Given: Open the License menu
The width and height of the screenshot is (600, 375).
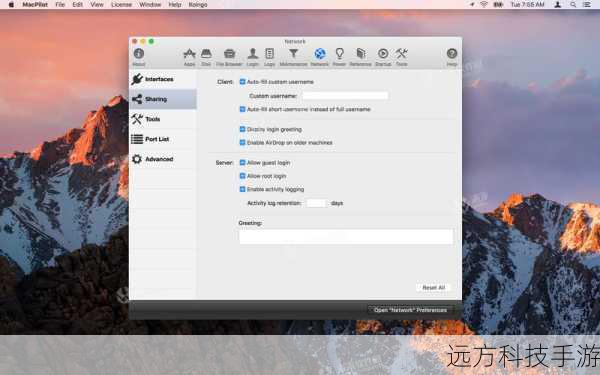Looking at the screenshot, I should pyautogui.click(x=121, y=5).
